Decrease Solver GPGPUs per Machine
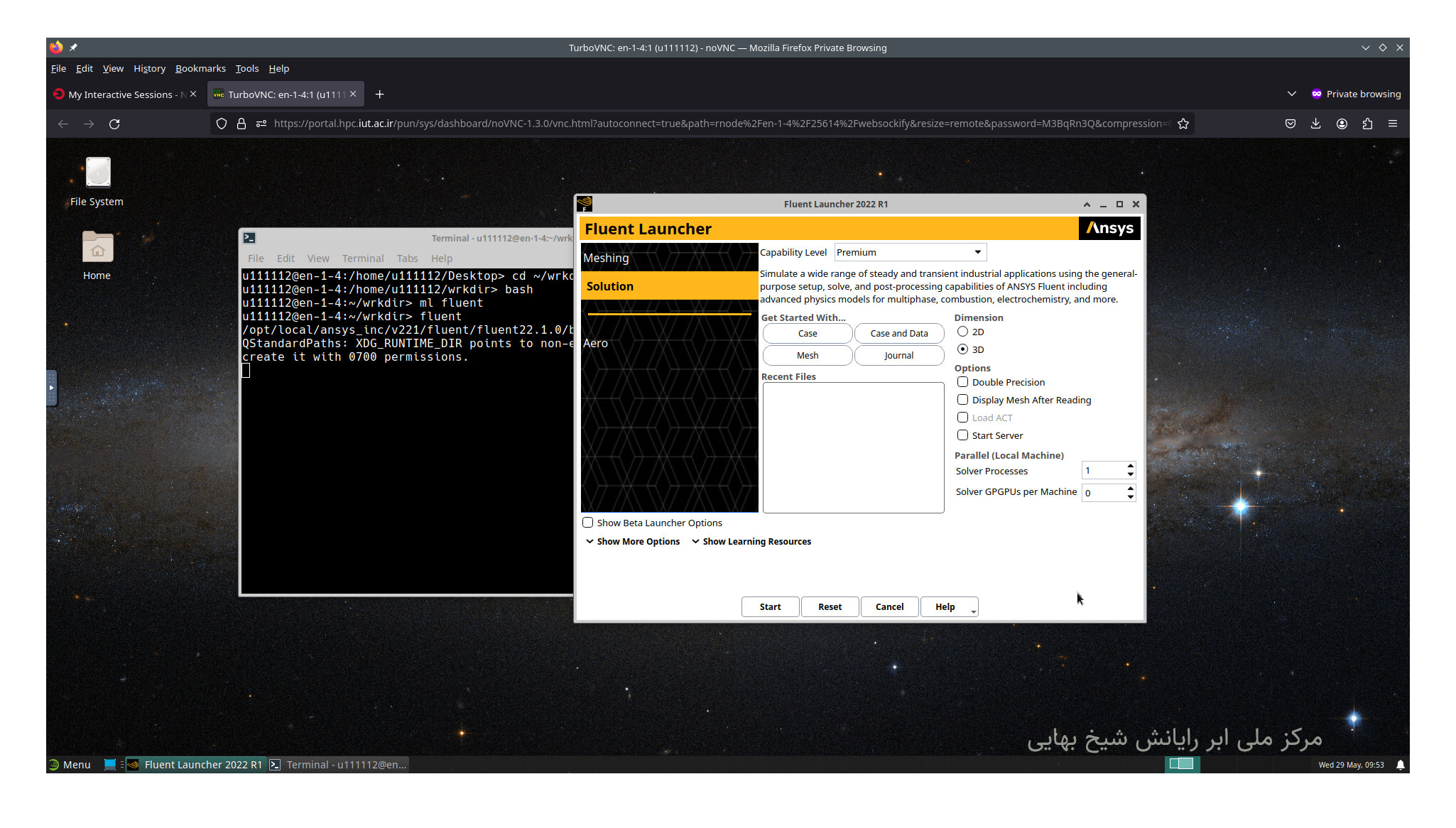 (1131, 497)
